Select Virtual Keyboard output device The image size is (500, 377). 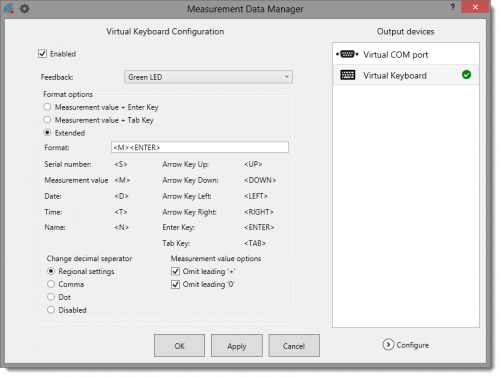[406, 75]
